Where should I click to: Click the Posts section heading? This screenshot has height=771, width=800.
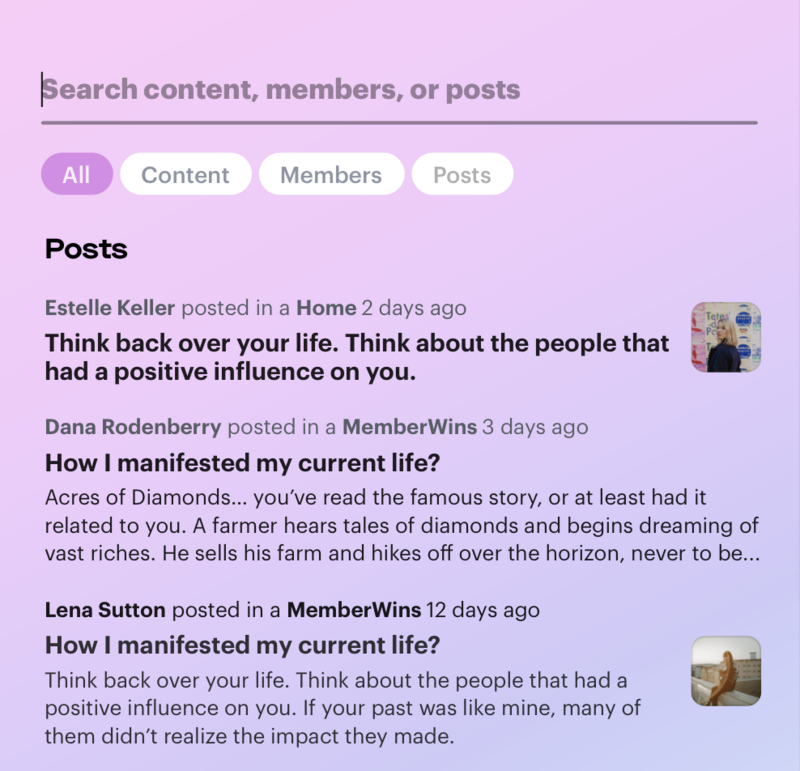pyautogui.click(x=85, y=249)
